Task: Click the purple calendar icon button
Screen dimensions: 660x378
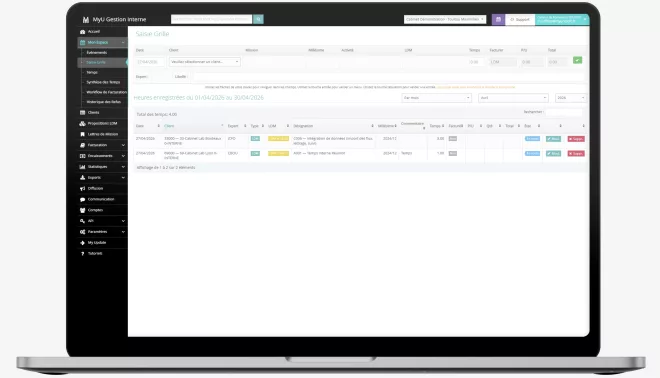Action: tap(498, 19)
